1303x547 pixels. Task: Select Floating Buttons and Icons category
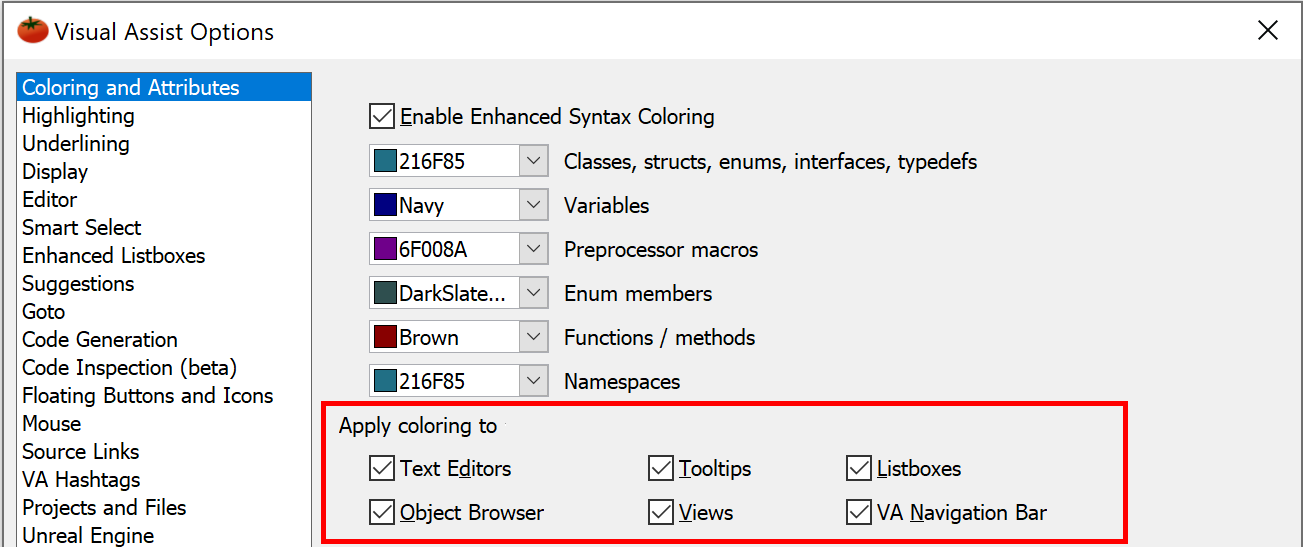click(x=148, y=396)
